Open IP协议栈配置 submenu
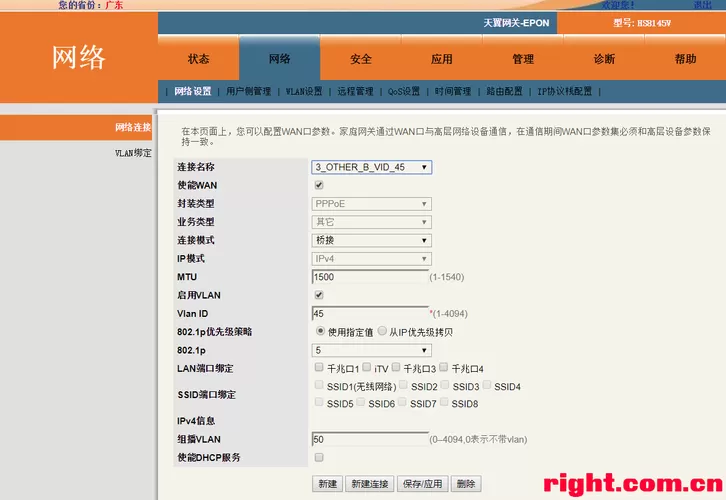Screen dimensions: 726x500 (x=564, y=91)
